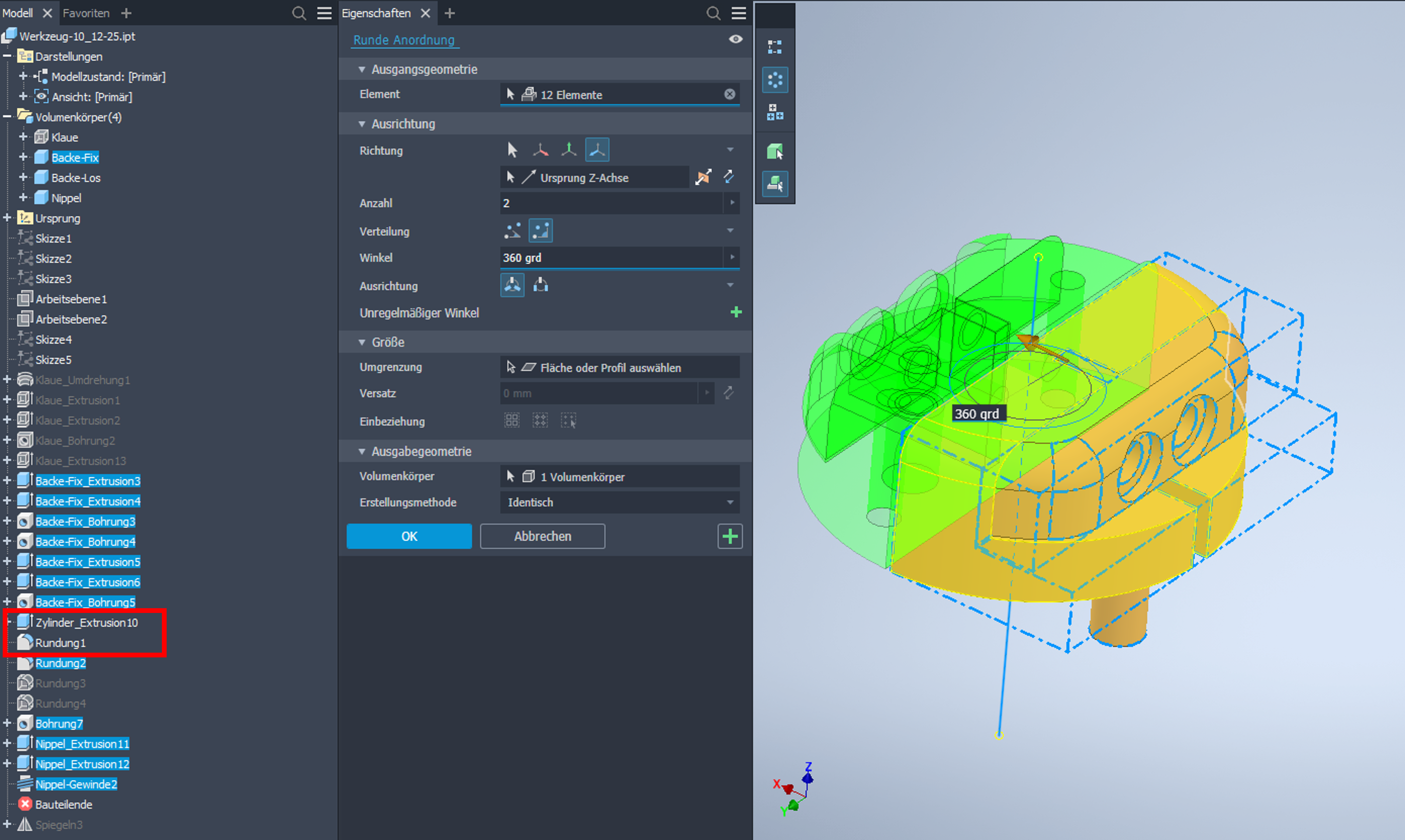Select the incremental Verteilung option icon
This screenshot has height=840, width=1405.
tap(512, 231)
